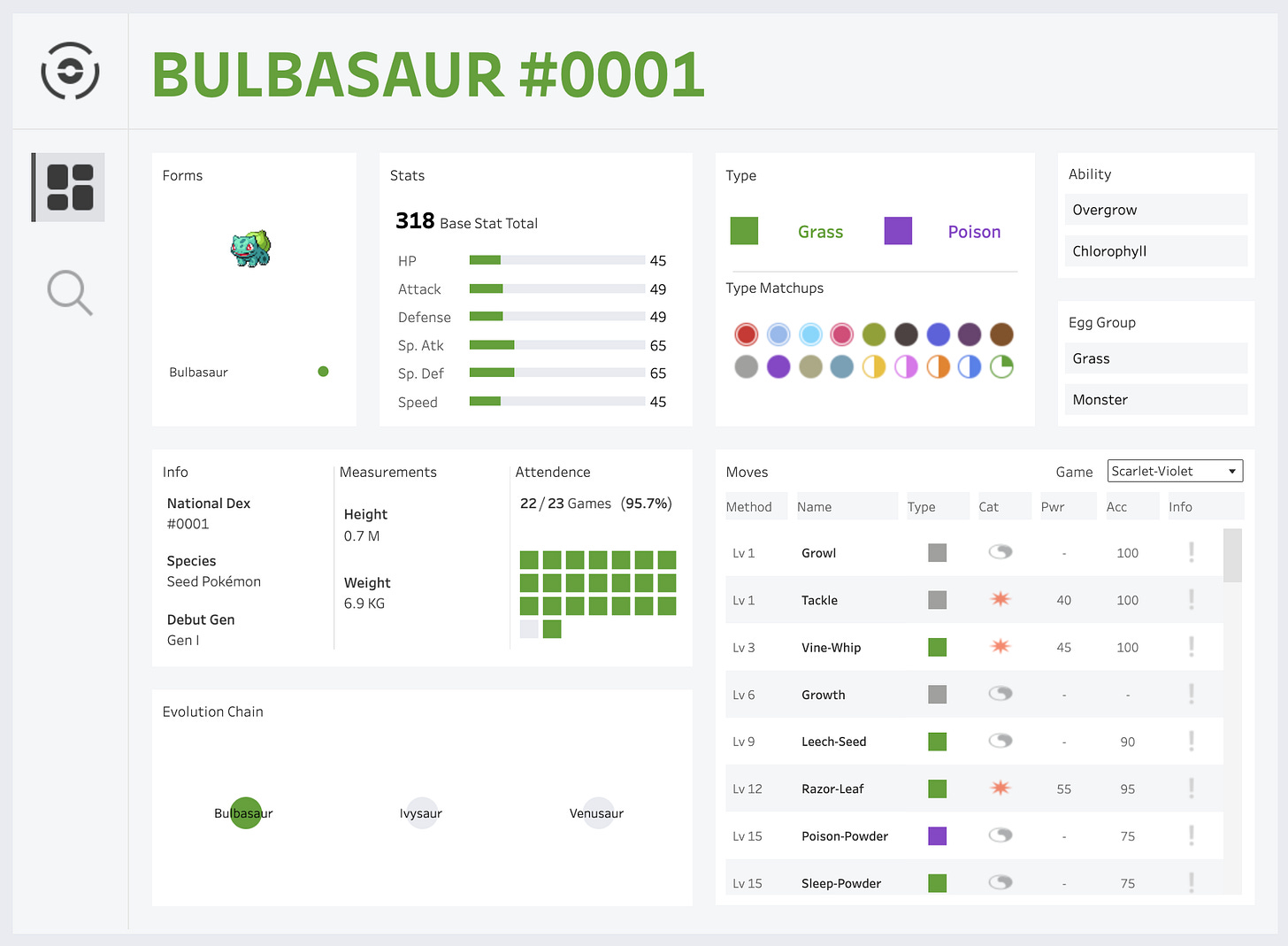Select the cyan ringed type matchup circle
This screenshot has width=1288, height=946.
(x=810, y=335)
